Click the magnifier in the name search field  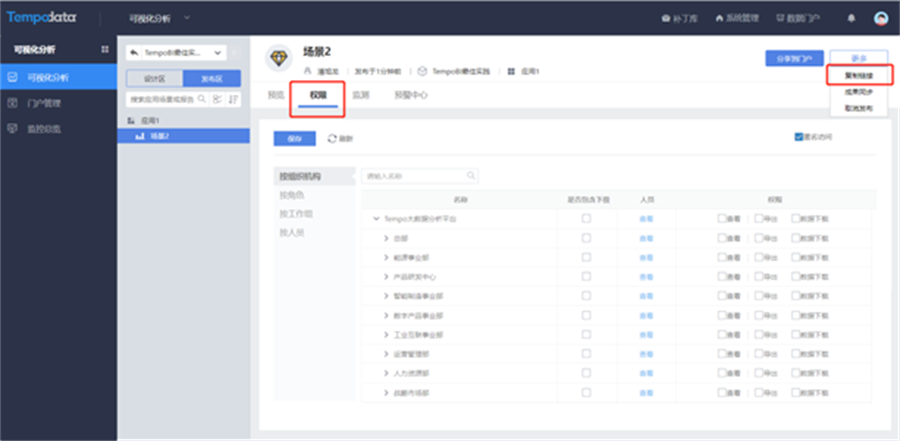click(471, 176)
